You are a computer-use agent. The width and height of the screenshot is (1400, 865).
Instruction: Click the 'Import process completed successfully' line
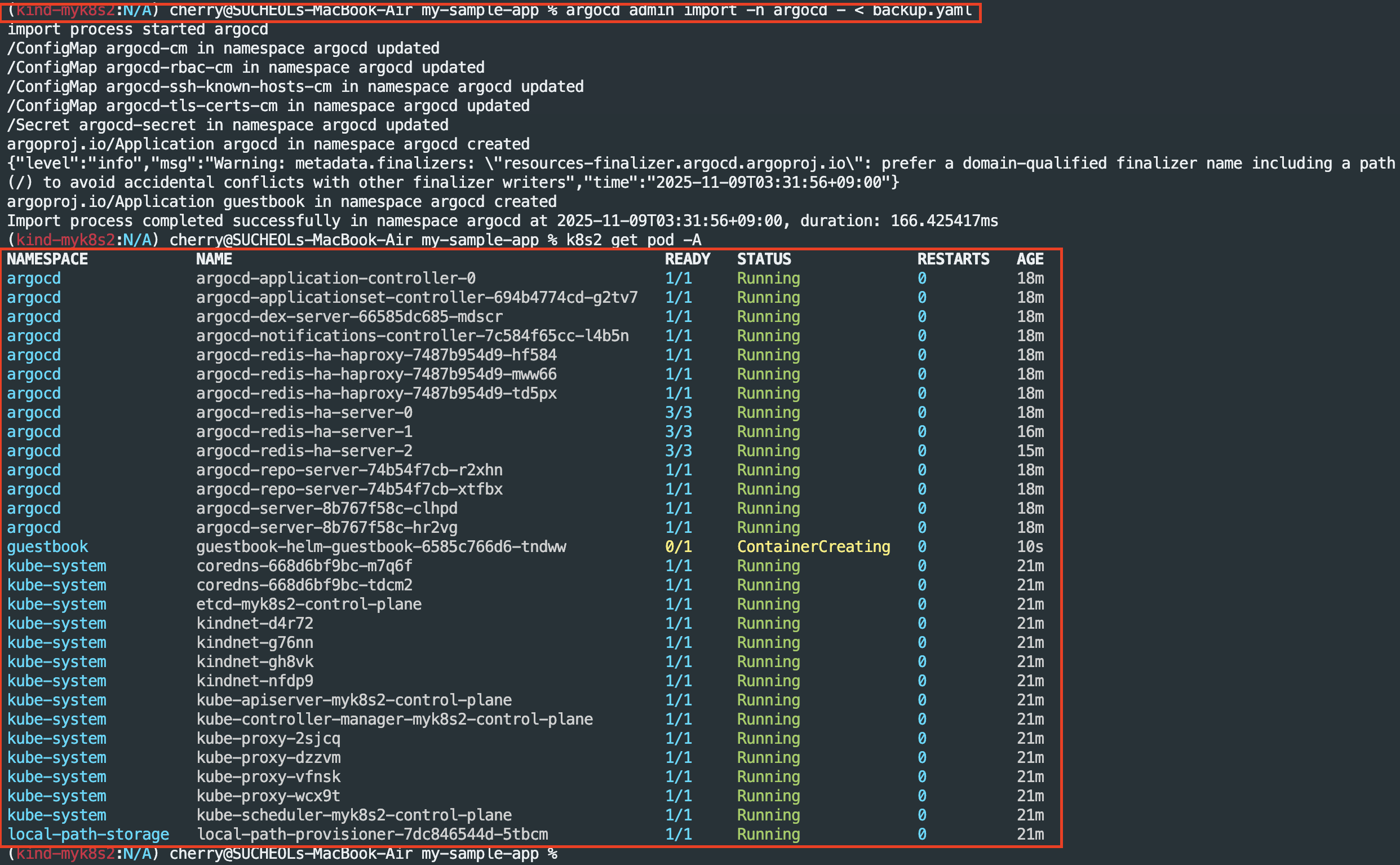pos(502,222)
